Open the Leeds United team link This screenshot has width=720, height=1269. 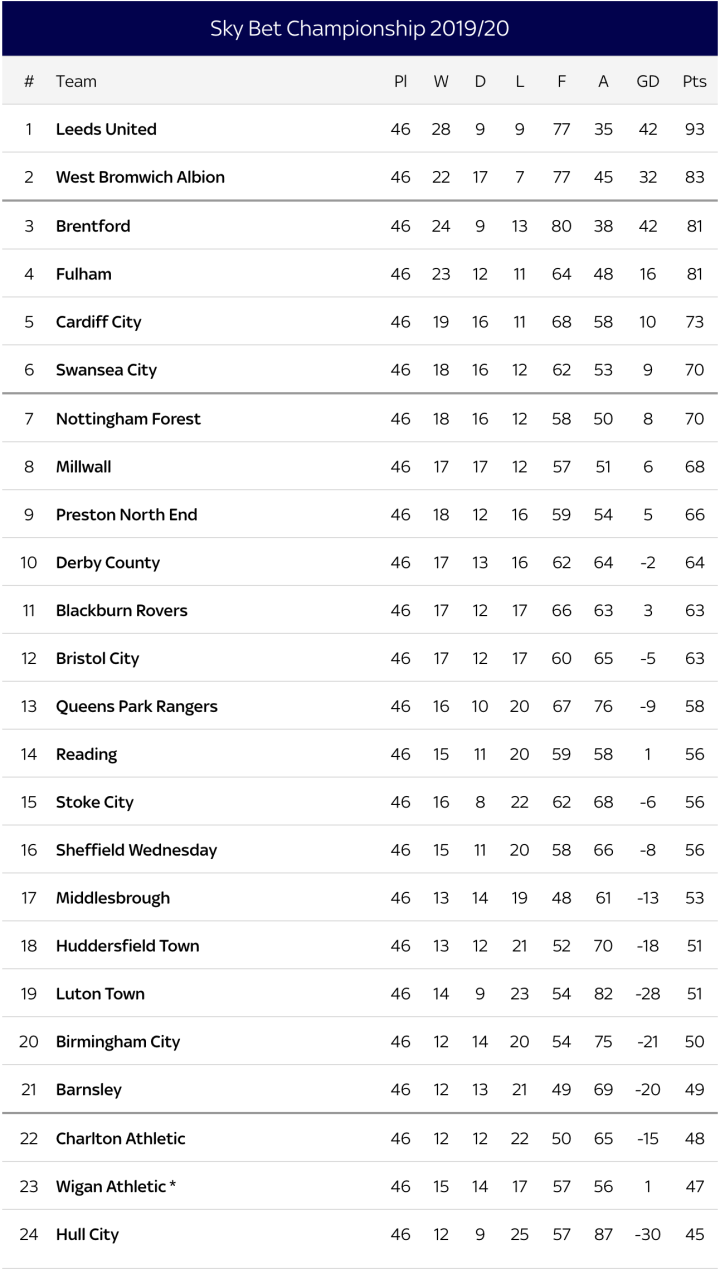(106, 129)
